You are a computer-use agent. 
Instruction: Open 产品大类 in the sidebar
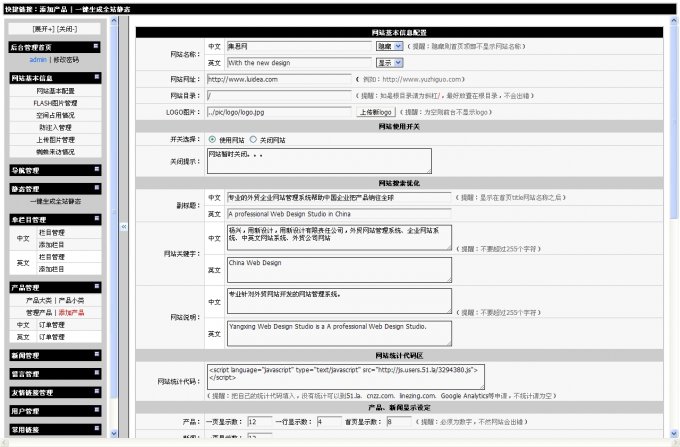39,300
